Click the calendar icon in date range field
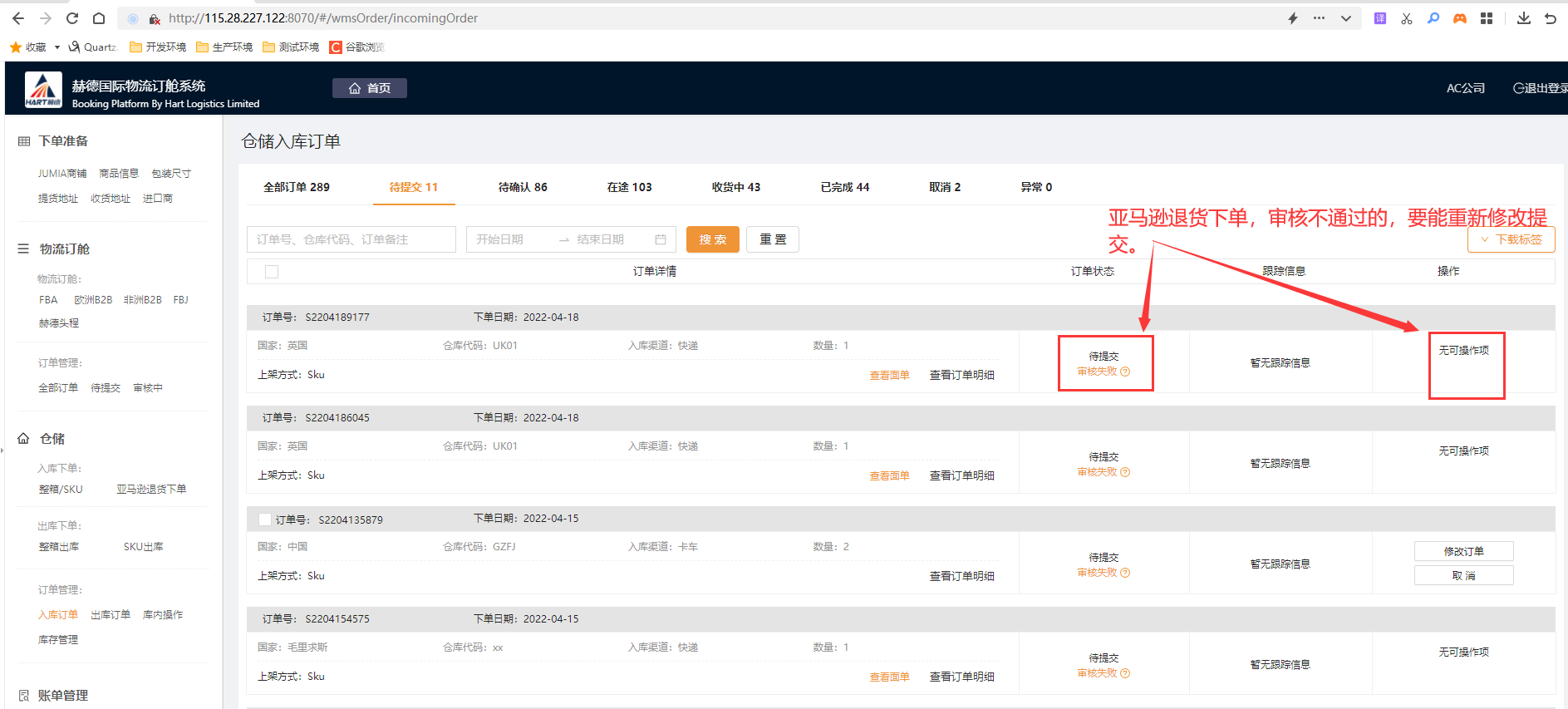The width and height of the screenshot is (1568, 709). click(661, 239)
